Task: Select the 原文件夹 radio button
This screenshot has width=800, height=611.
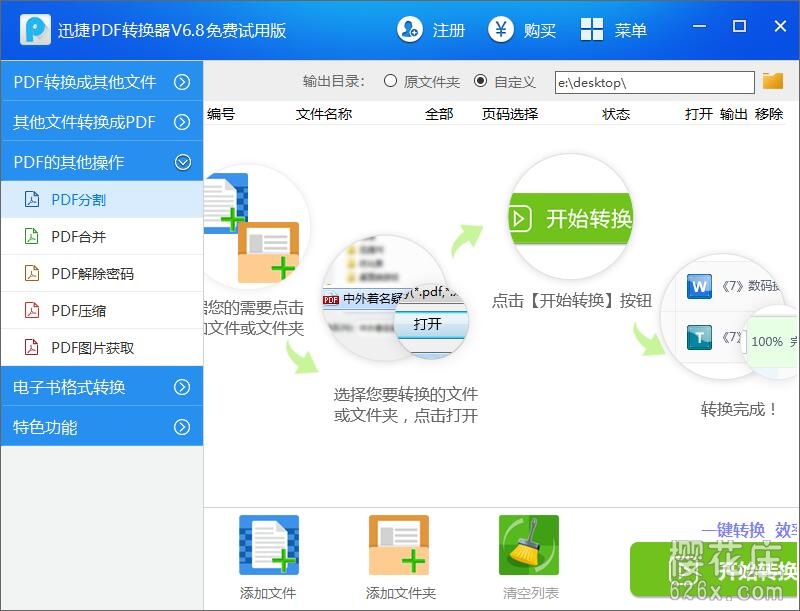Action: [x=390, y=81]
